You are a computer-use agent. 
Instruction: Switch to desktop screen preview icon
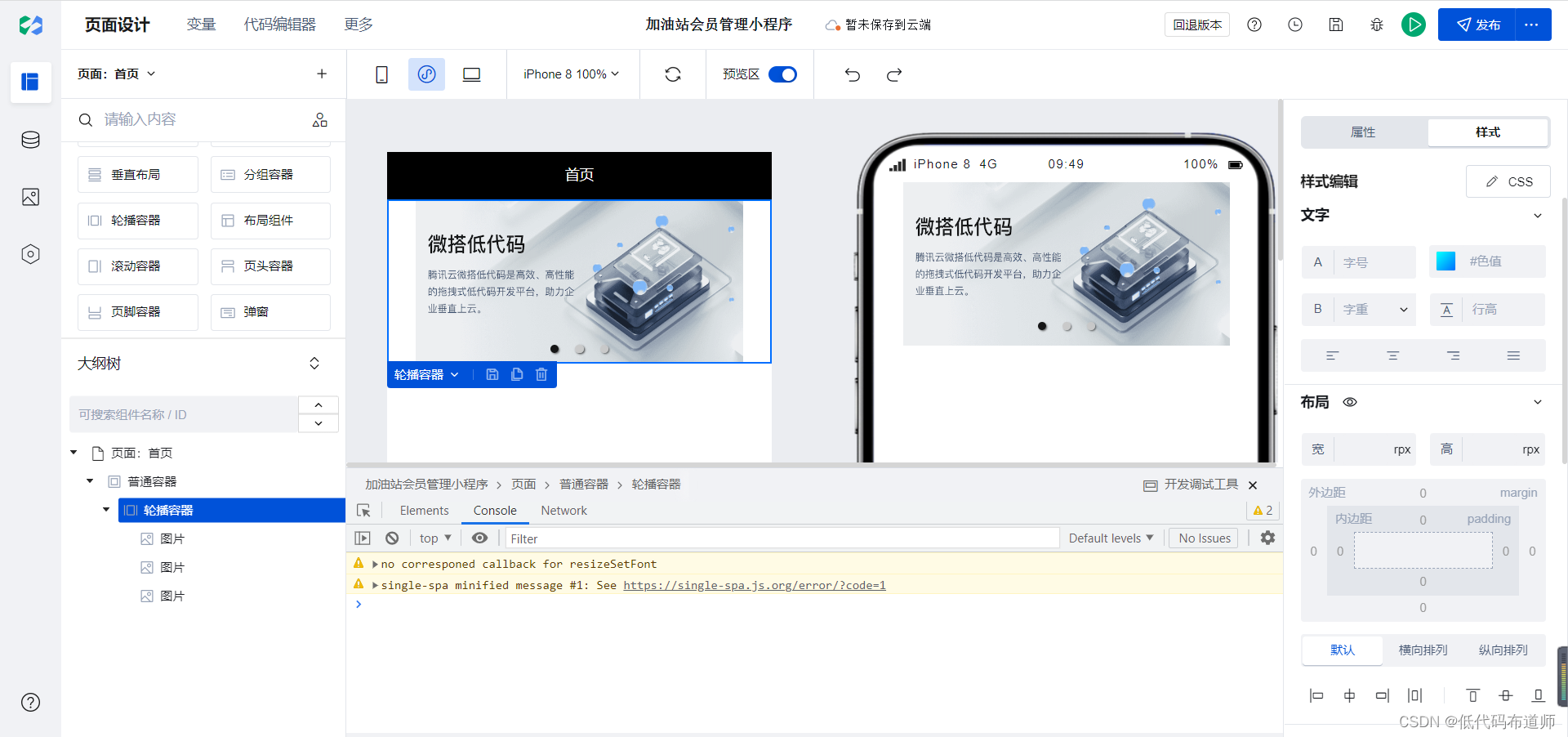point(471,74)
